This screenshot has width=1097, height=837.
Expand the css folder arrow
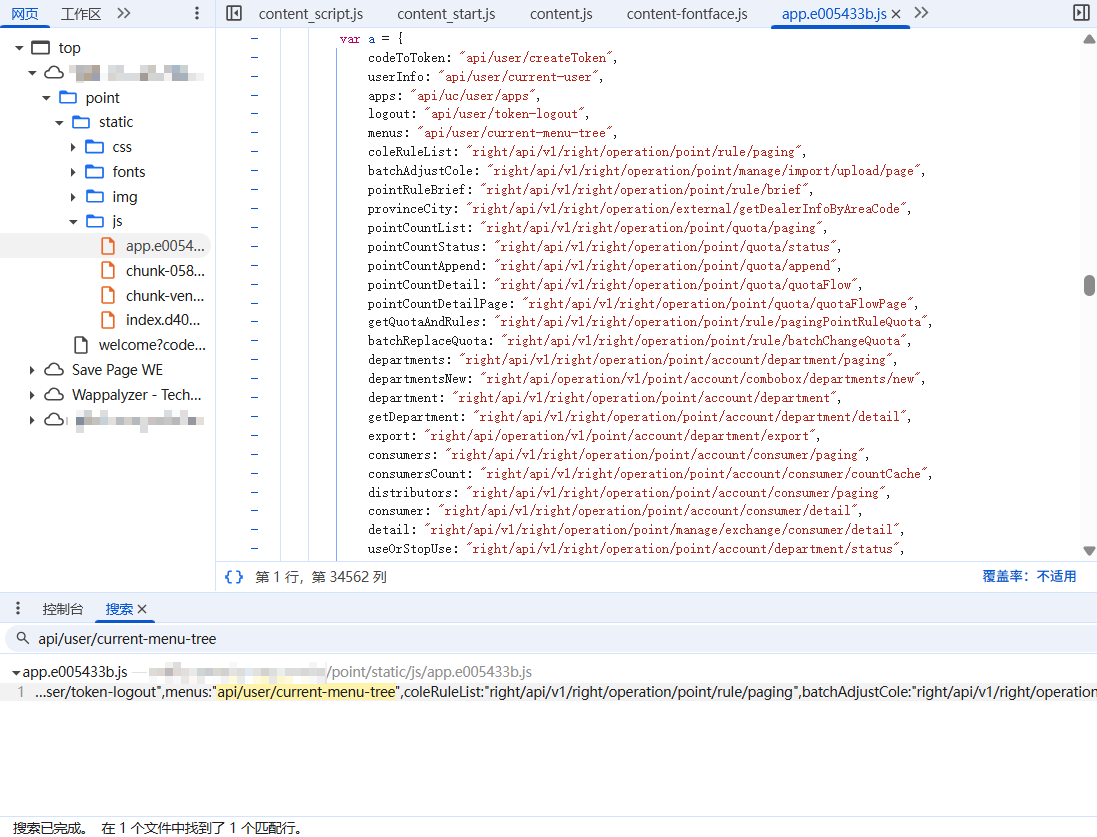coord(73,147)
